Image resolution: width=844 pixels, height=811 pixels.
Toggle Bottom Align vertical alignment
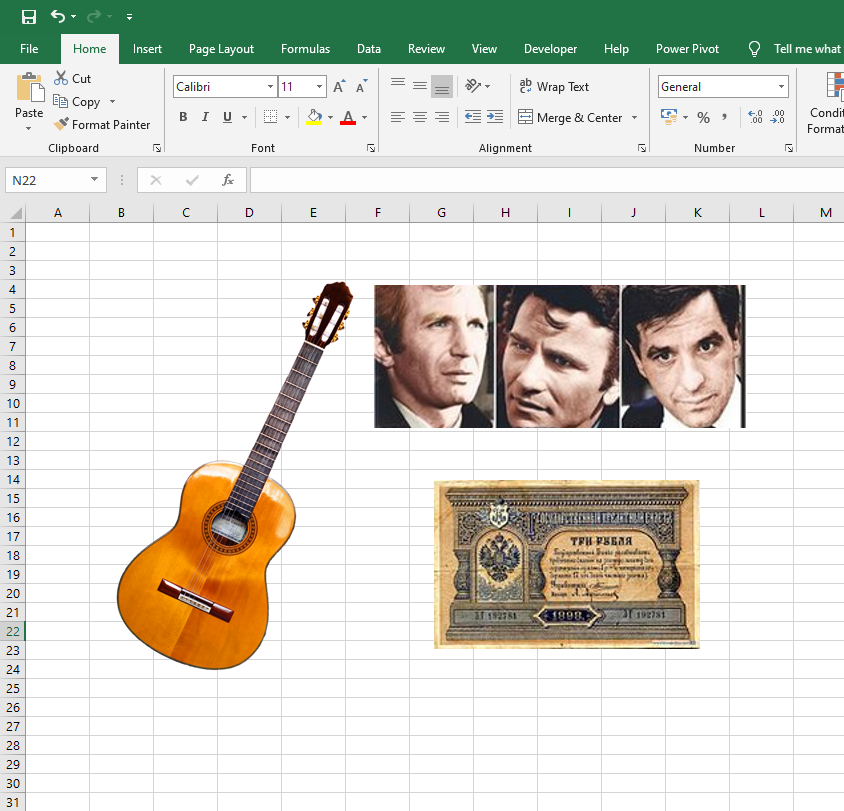442,86
